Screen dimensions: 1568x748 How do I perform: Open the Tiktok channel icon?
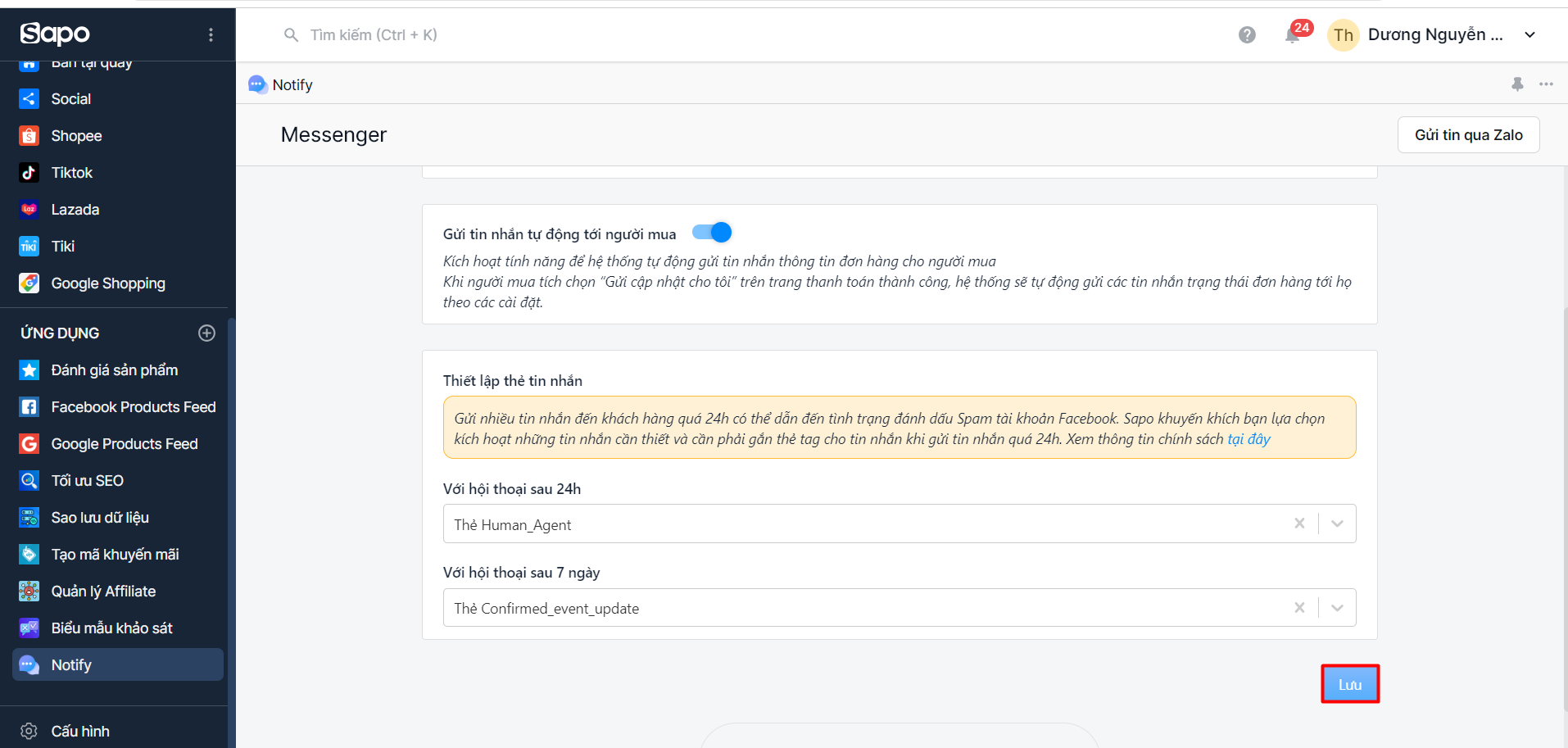[x=29, y=173]
